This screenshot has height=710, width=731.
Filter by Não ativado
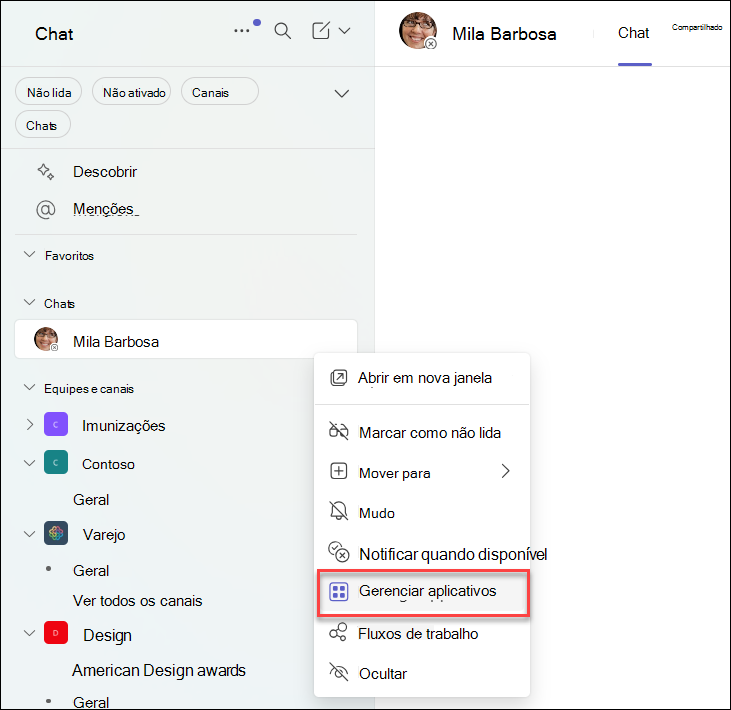(x=131, y=92)
